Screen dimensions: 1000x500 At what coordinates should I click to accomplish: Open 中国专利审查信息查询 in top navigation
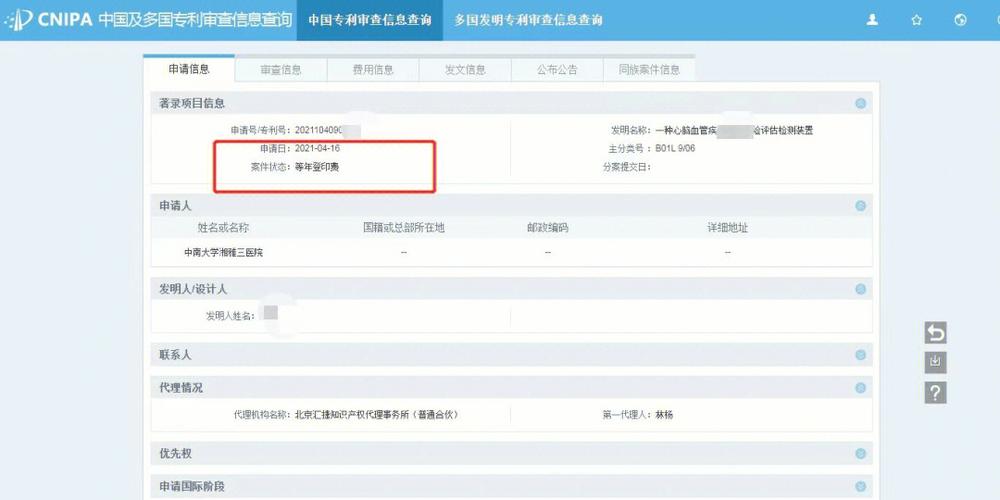click(x=370, y=20)
